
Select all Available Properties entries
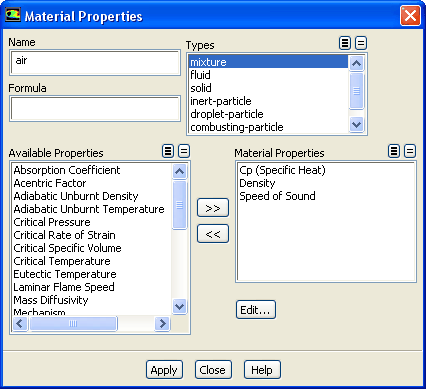point(168,151)
